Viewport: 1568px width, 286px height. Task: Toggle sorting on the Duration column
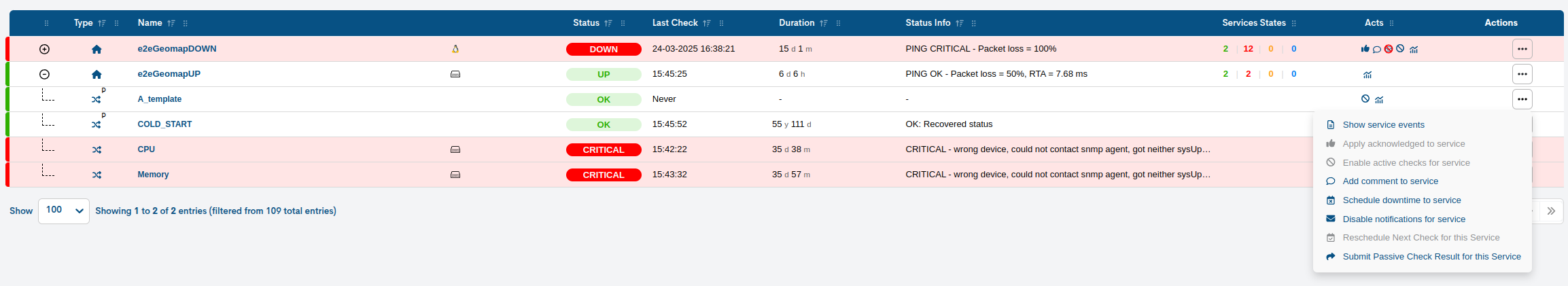pos(823,23)
